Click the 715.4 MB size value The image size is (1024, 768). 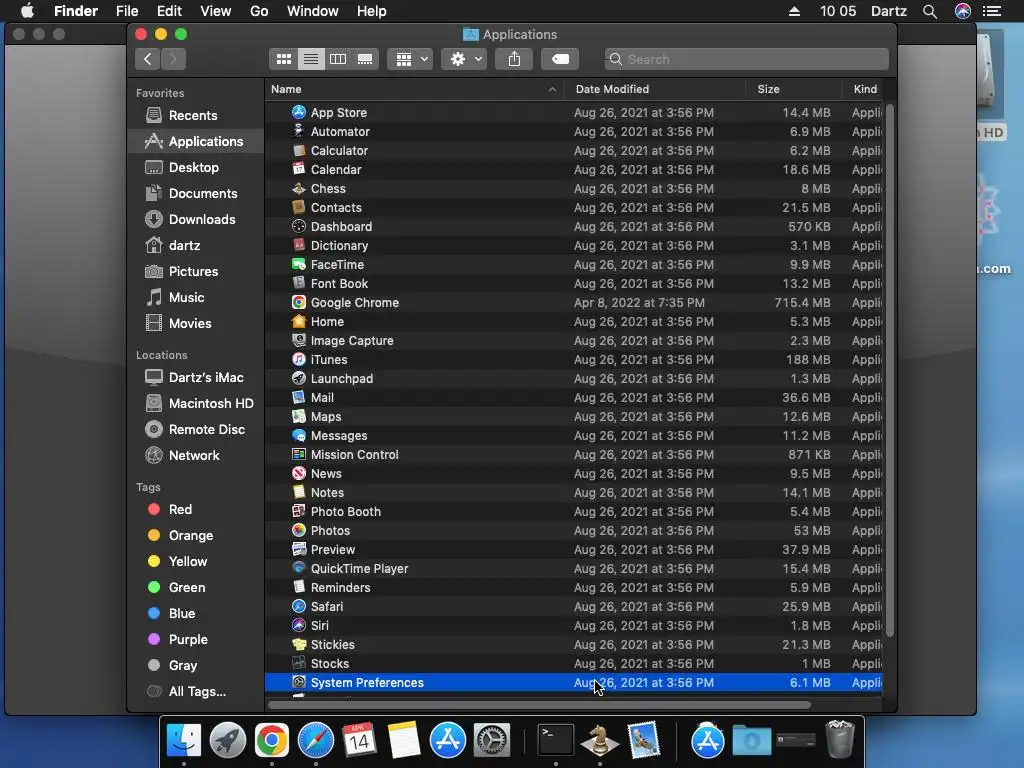coord(802,303)
